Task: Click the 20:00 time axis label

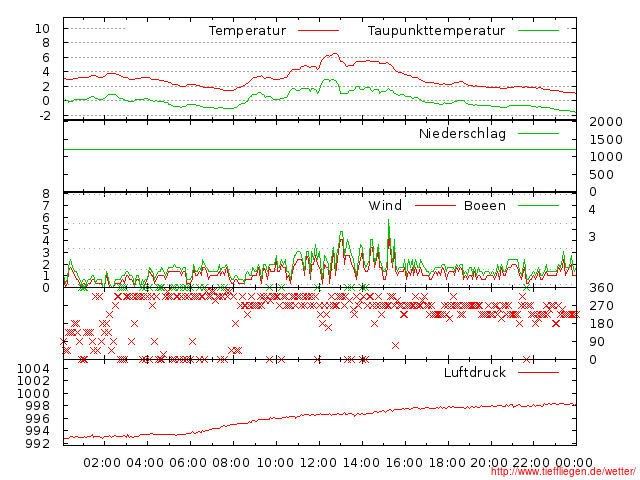Action: (x=489, y=463)
